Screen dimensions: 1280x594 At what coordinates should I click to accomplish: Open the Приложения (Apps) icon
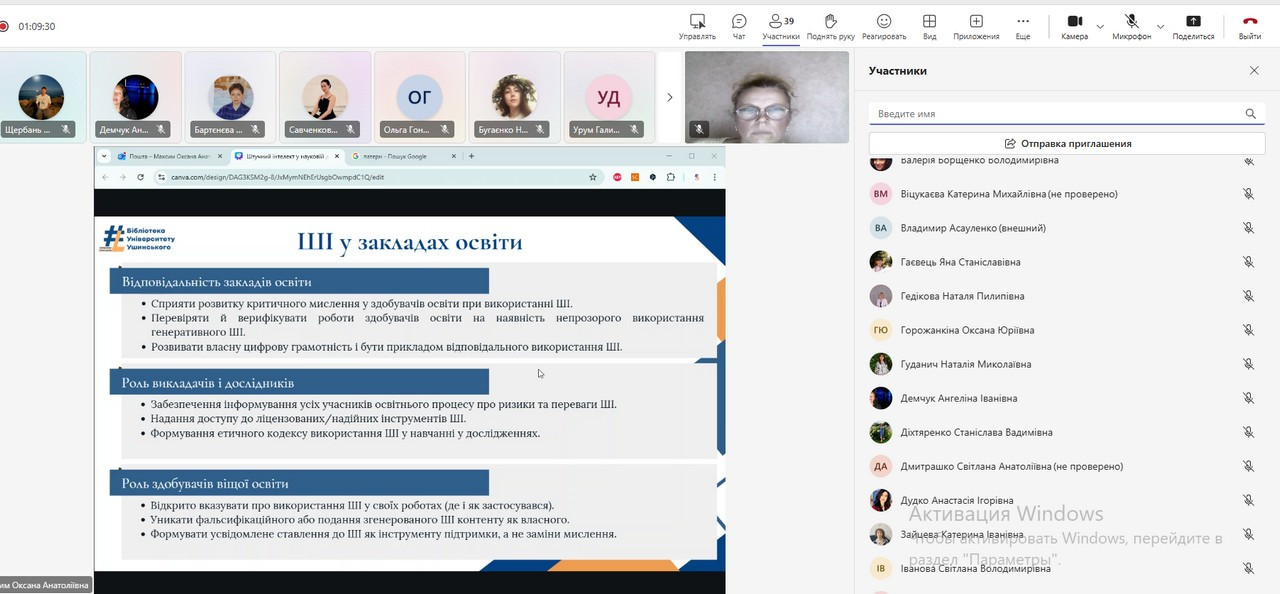(976, 26)
